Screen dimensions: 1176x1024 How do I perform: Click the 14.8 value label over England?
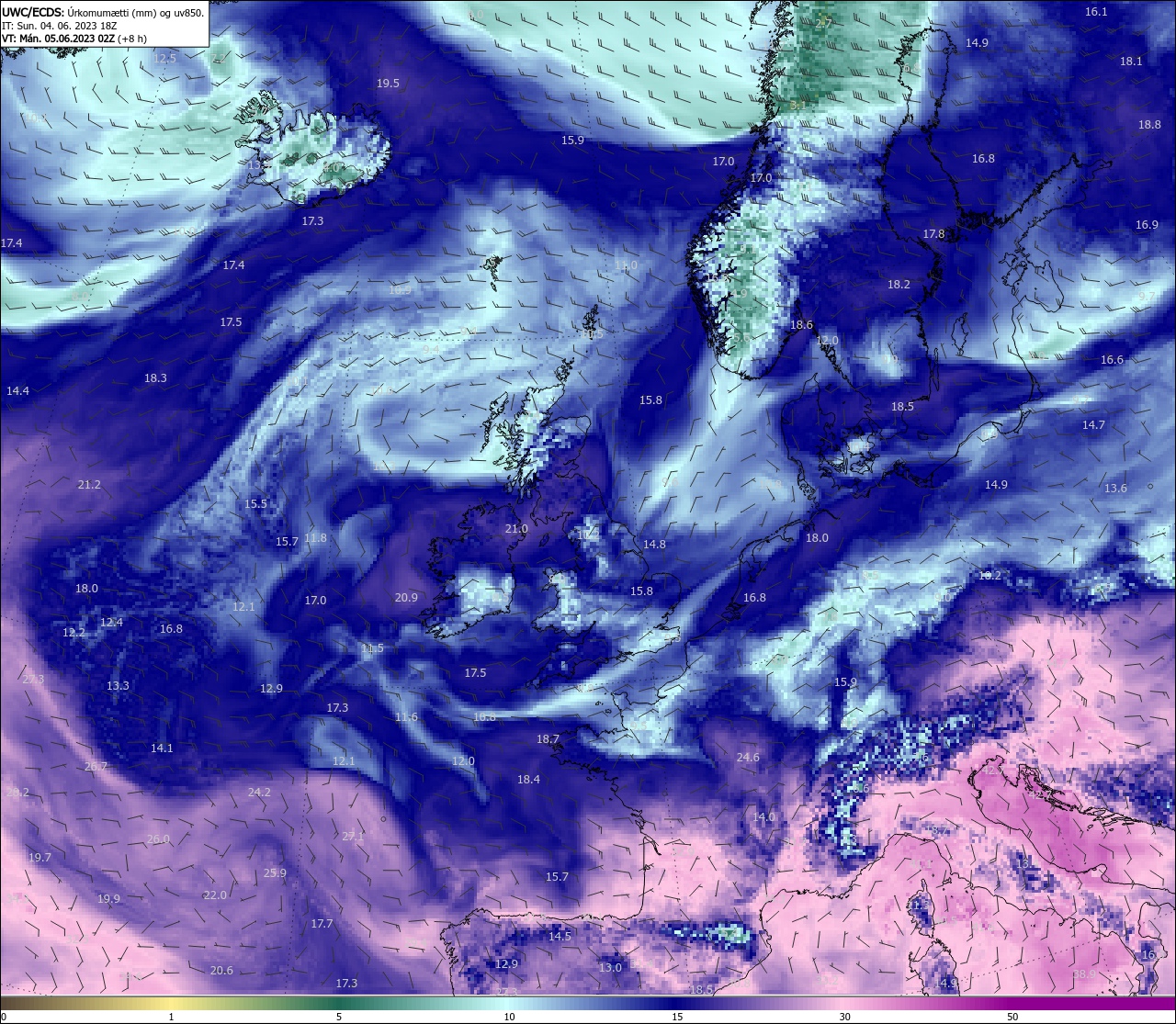pyautogui.click(x=654, y=545)
